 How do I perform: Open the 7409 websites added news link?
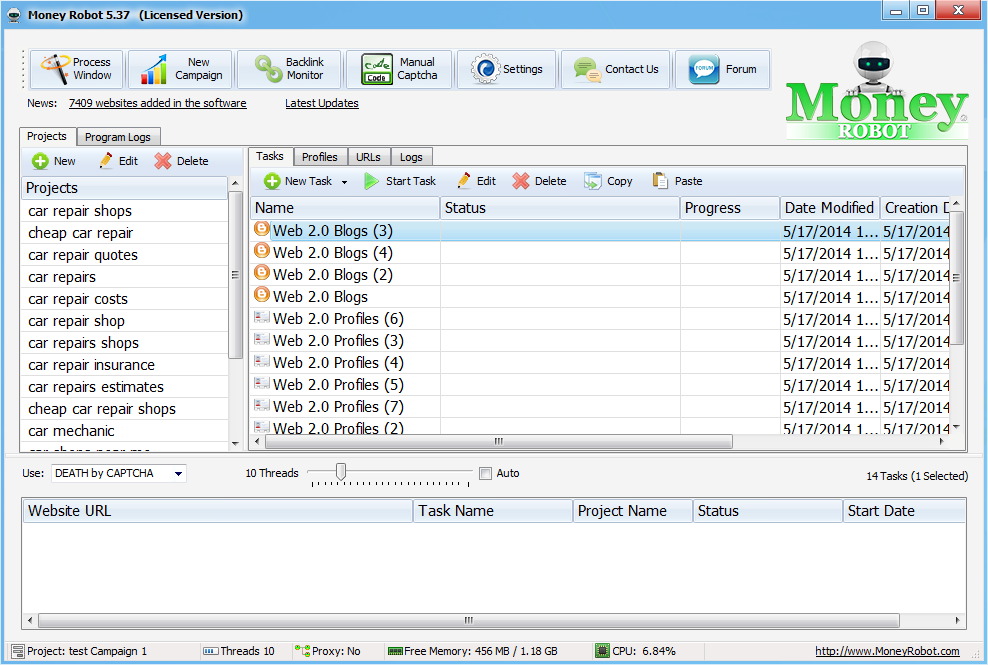(x=158, y=103)
